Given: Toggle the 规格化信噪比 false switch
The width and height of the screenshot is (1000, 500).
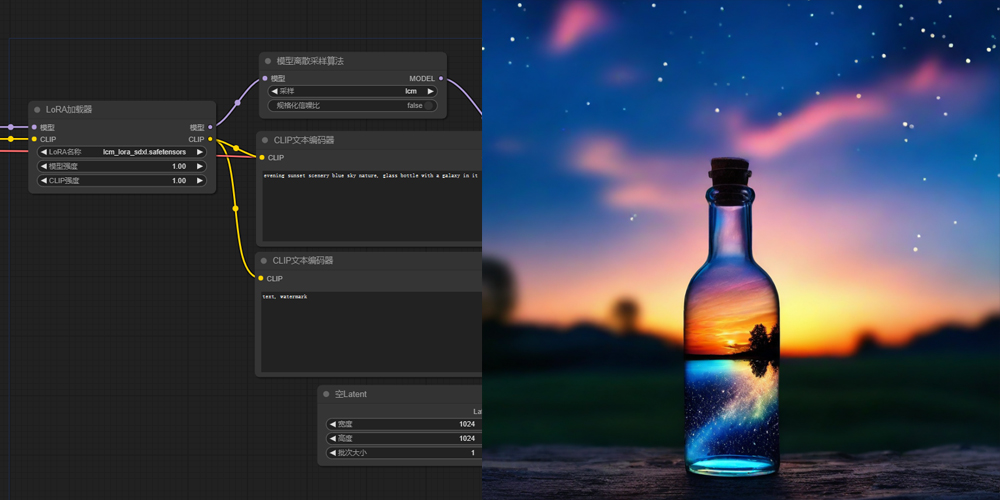Looking at the screenshot, I should (x=429, y=106).
